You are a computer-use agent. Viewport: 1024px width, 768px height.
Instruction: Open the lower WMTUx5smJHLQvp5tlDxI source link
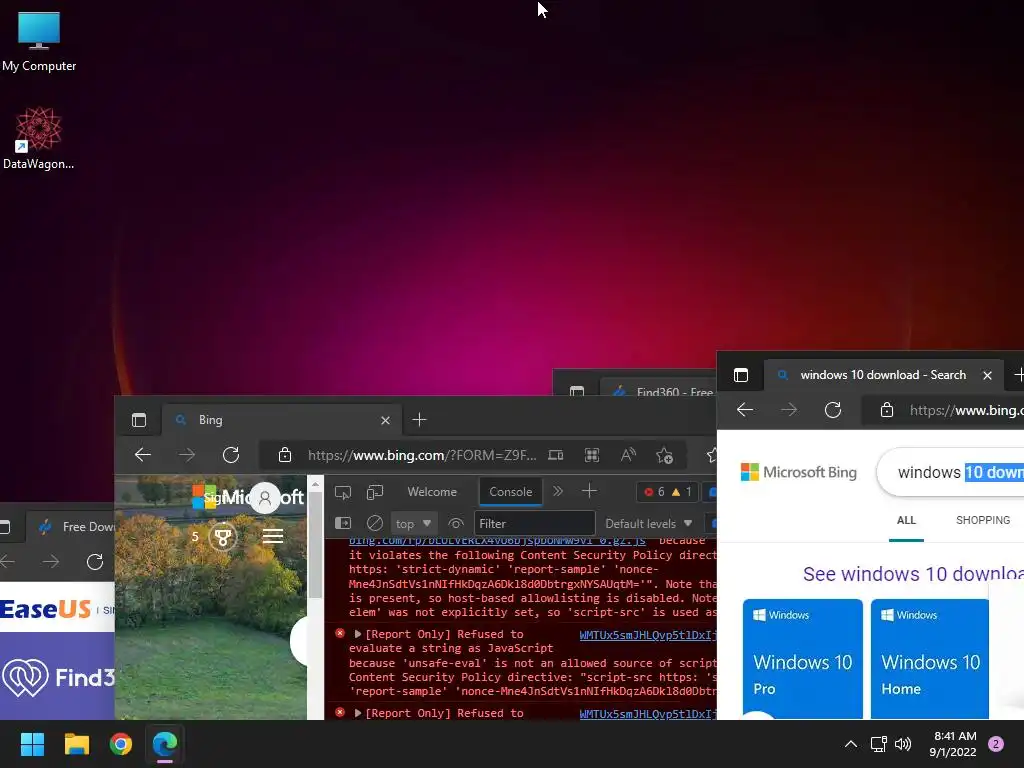647,714
